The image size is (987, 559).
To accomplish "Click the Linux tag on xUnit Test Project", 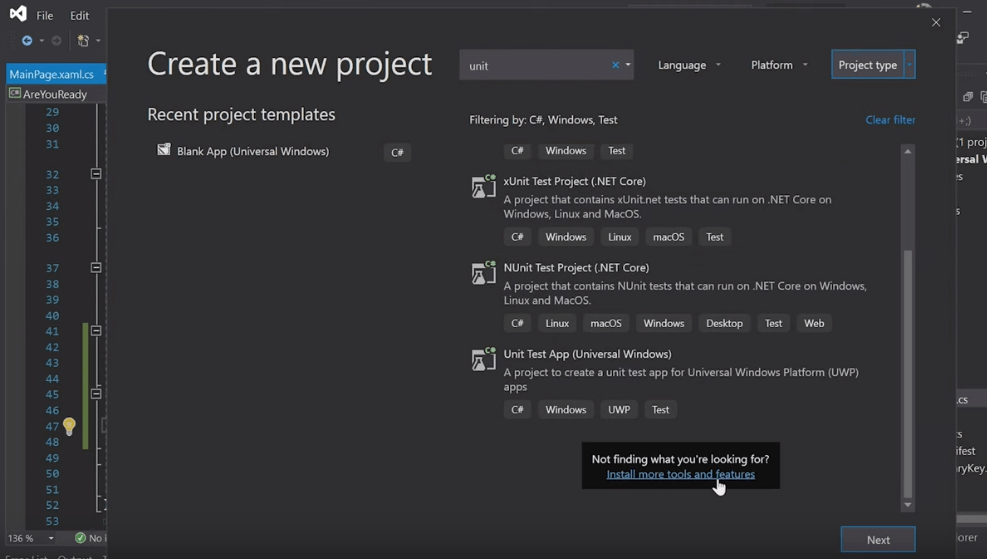I will click(x=619, y=237).
